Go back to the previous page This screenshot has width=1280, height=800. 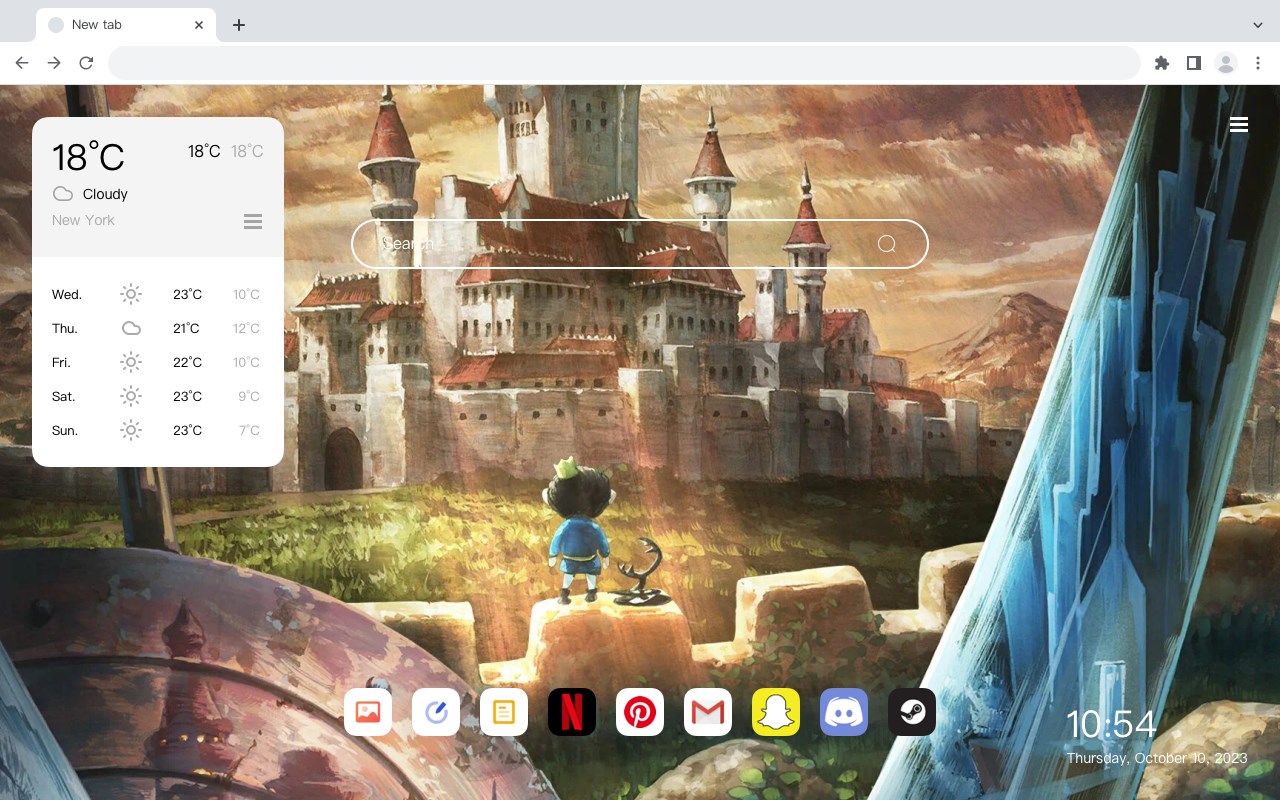point(22,63)
